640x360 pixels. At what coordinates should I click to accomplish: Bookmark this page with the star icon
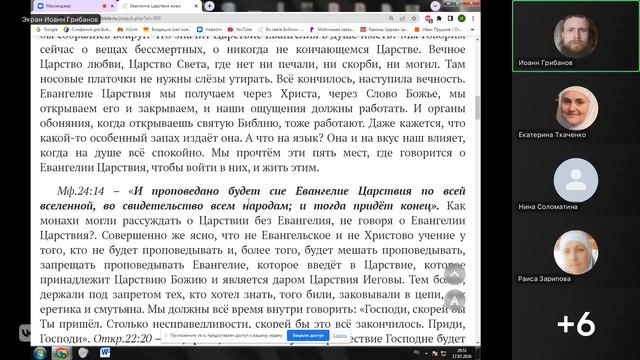click(413, 18)
